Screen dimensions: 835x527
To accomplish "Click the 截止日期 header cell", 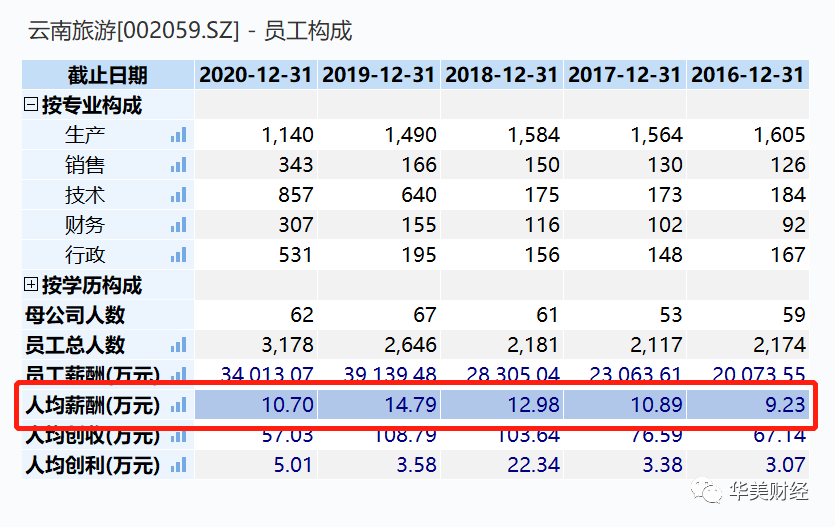I will point(108,75).
